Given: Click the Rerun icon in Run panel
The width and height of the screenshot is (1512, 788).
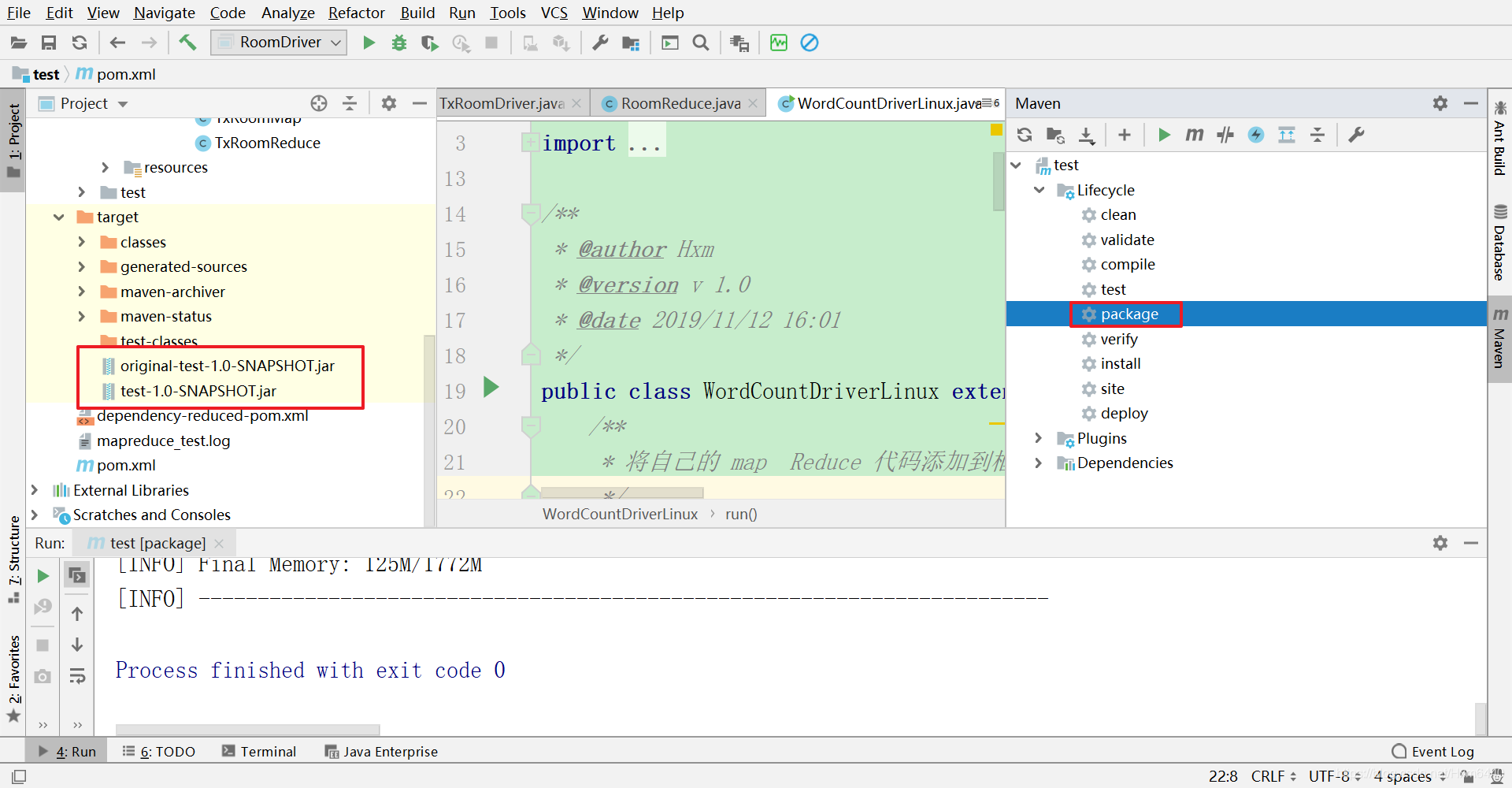Looking at the screenshot, I should tap(43, 576).
